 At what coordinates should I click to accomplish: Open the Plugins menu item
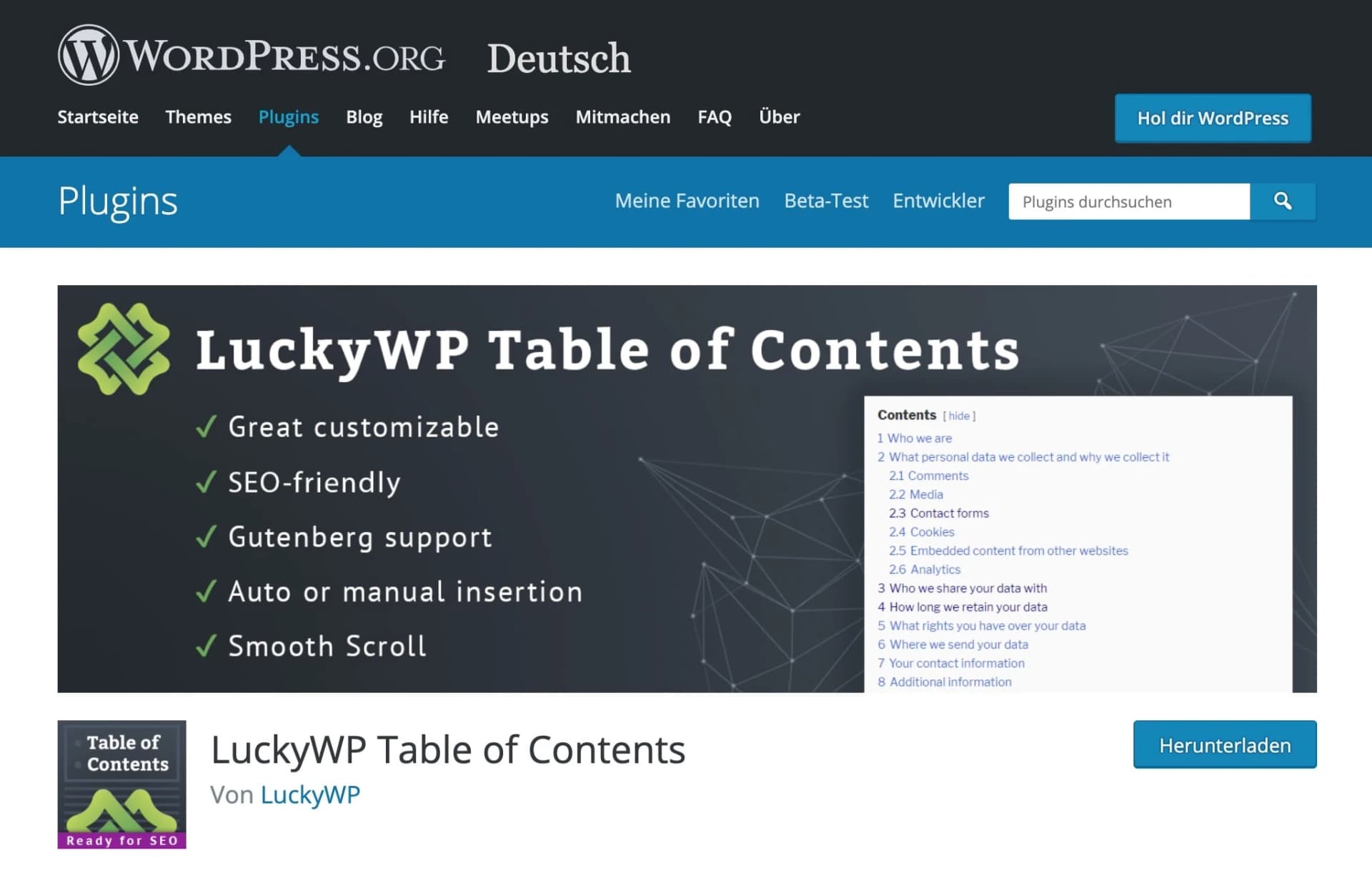pyautogui.click(x=288, y=116)
